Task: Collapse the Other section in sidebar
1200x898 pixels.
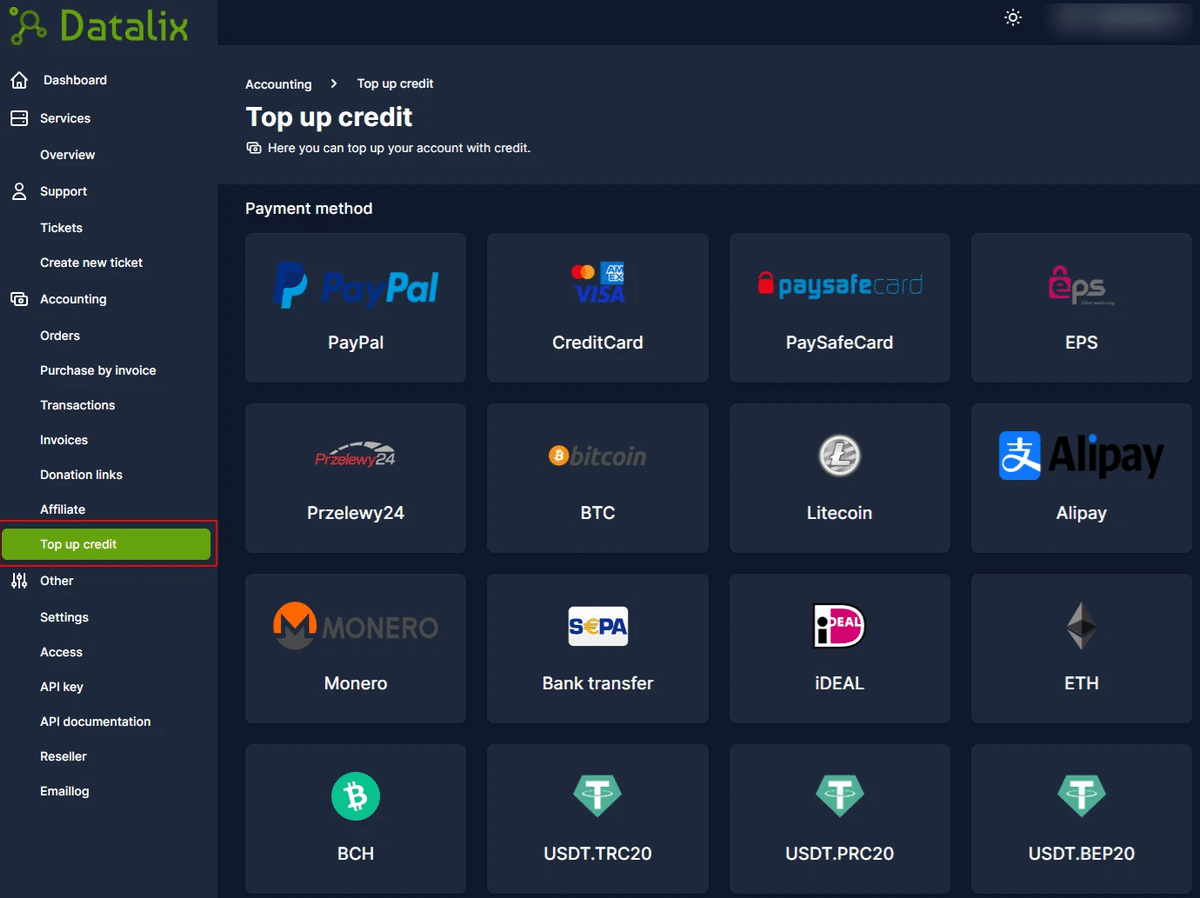Action: (x=57, y=580)
